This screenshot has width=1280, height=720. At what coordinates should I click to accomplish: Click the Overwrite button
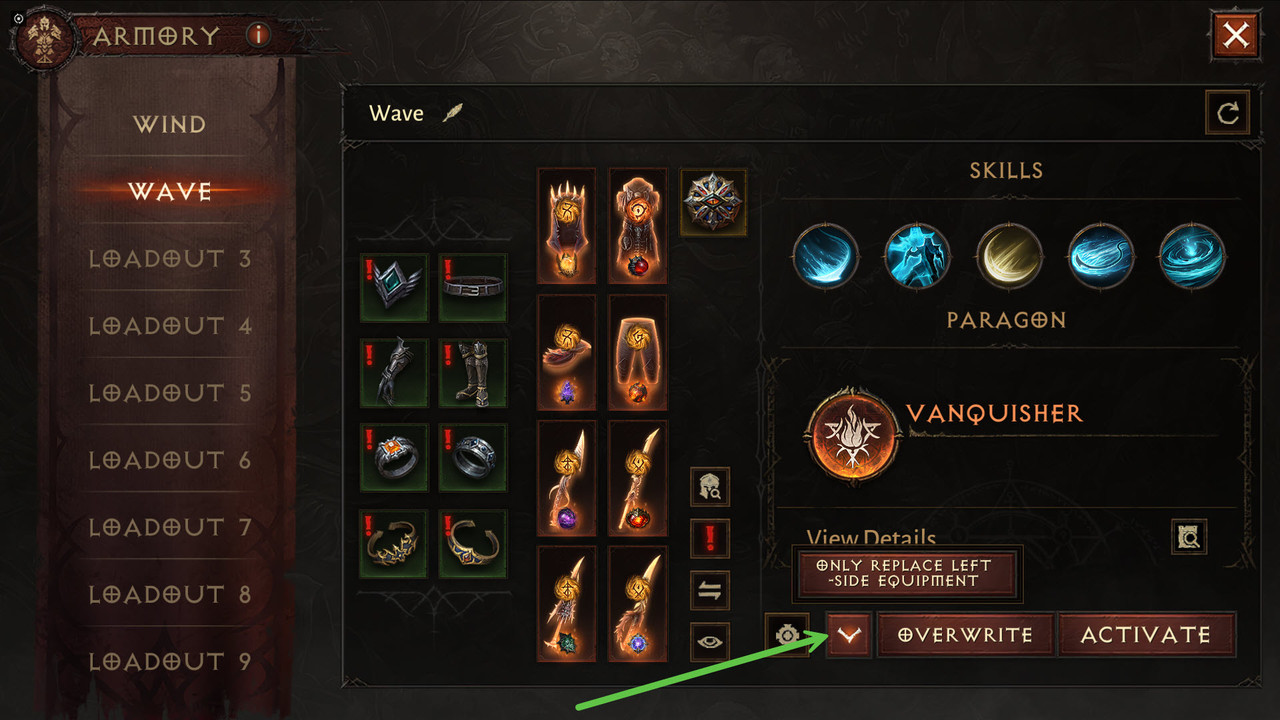[965, 635]
